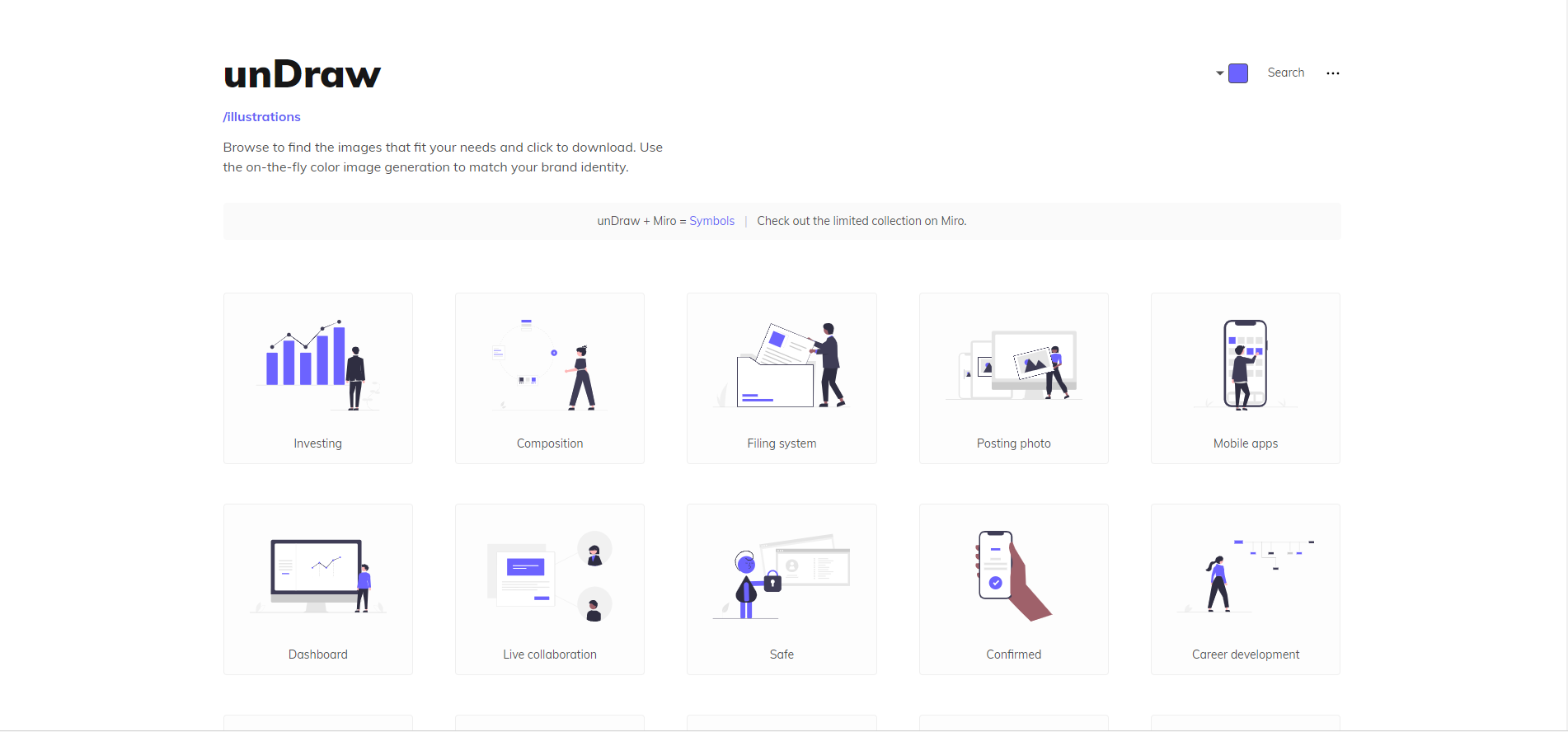The height and width of the screenshot is (732, 1568).
Task: Click the /illustrations breadcrumb link
Action: pyautogui.click(x=262, y=117)
